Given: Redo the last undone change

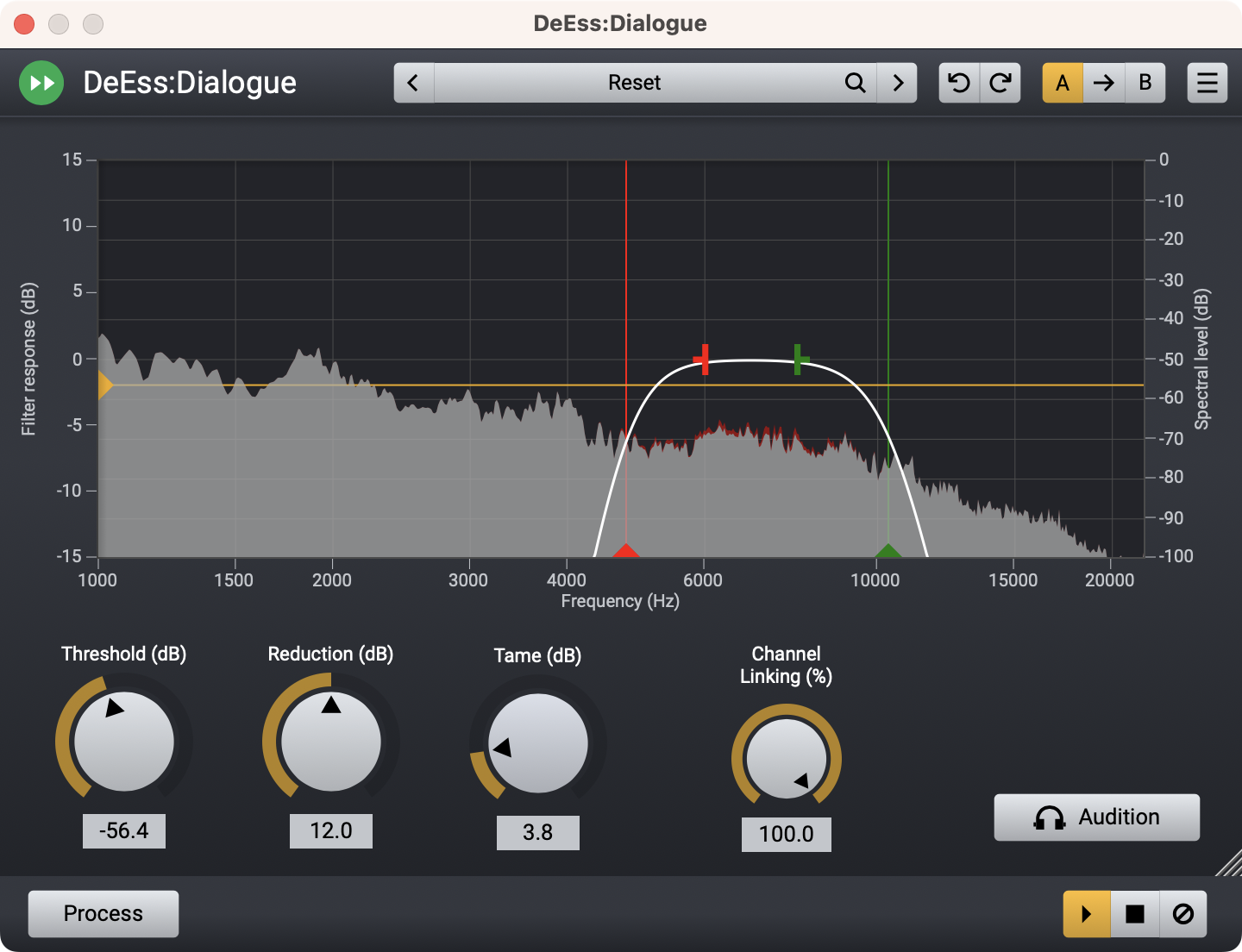Looking at the screenshot, I should (x=1000, y=83).
